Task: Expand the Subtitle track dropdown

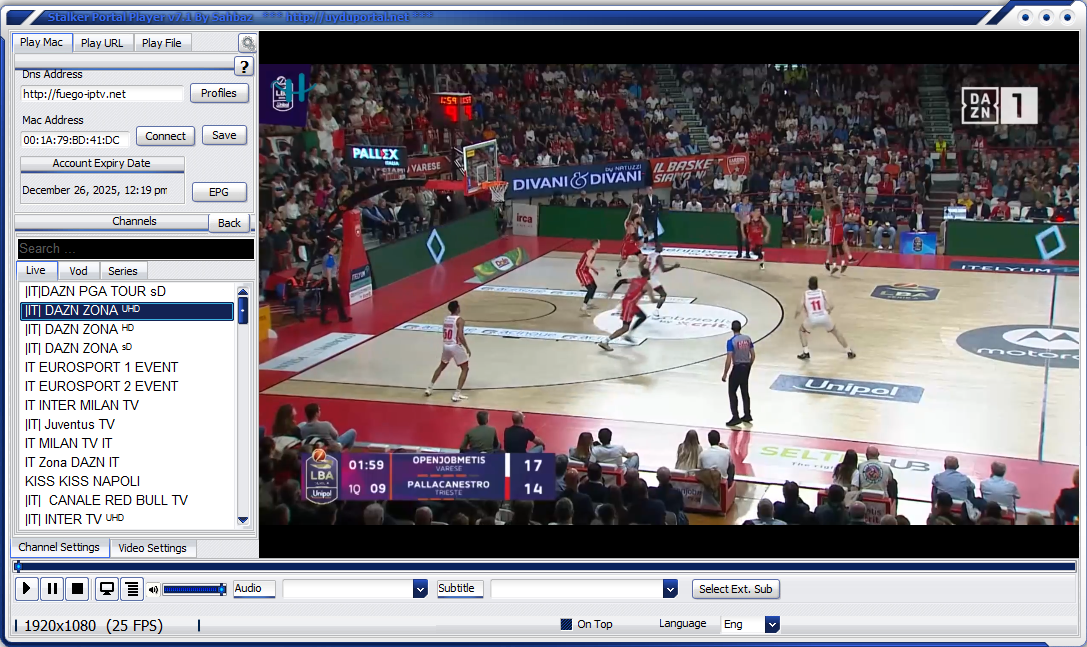Action: pos(670,589)
